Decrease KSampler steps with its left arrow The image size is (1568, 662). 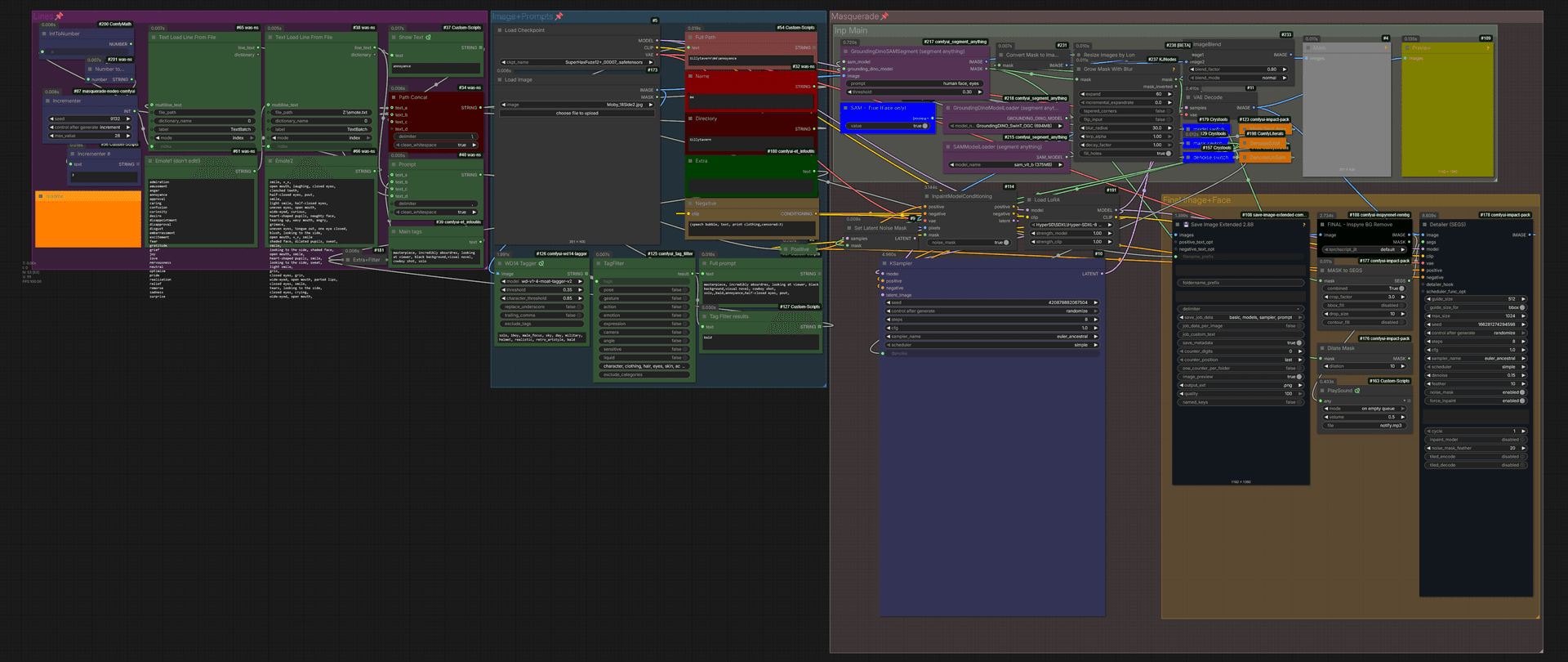coord(889,320)
